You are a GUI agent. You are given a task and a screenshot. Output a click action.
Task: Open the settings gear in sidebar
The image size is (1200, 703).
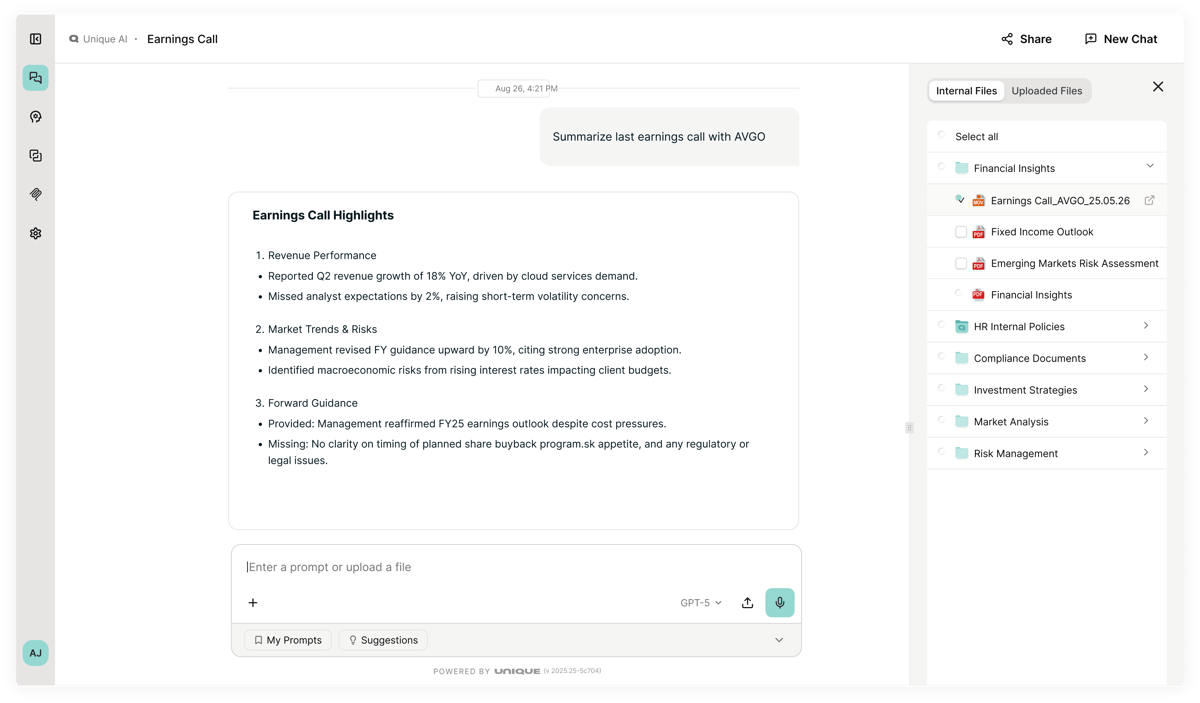point(36,233)
